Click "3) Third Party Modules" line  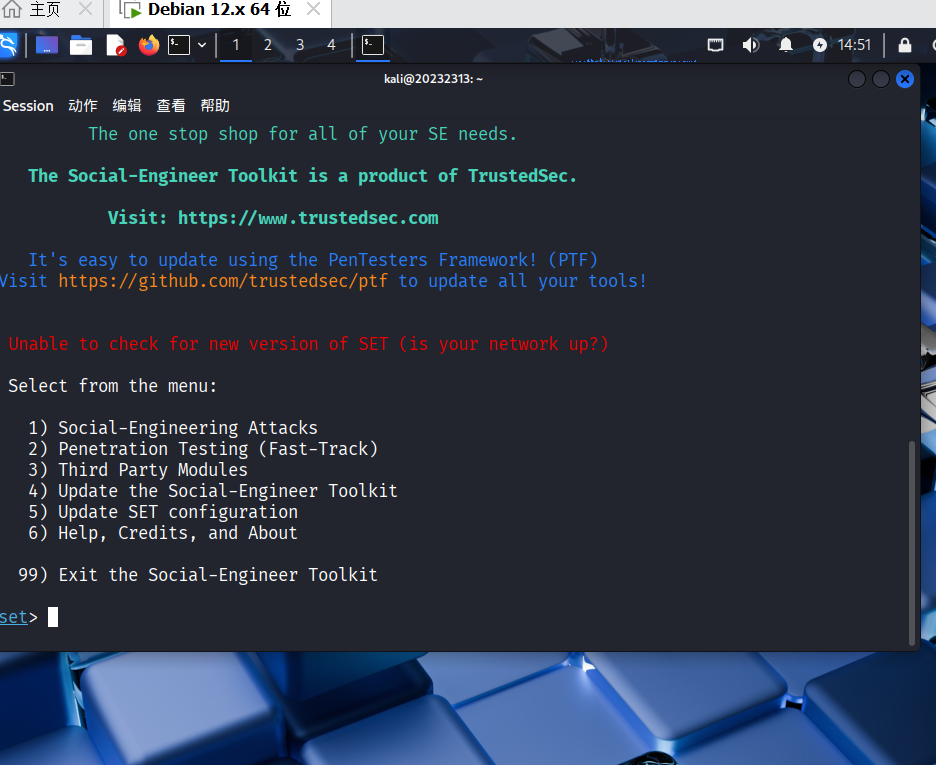pos(138,470)
